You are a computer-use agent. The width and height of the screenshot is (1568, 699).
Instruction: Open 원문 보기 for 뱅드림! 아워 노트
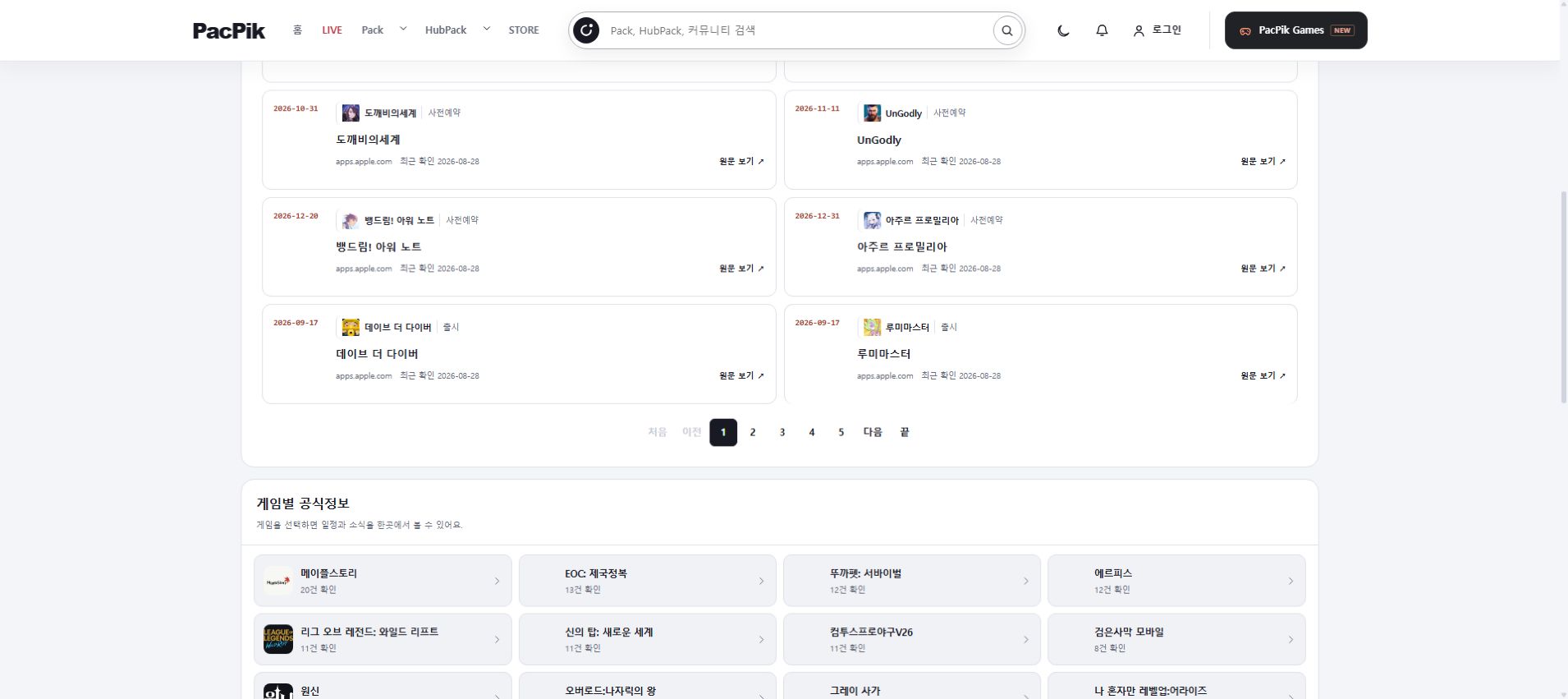741,269
